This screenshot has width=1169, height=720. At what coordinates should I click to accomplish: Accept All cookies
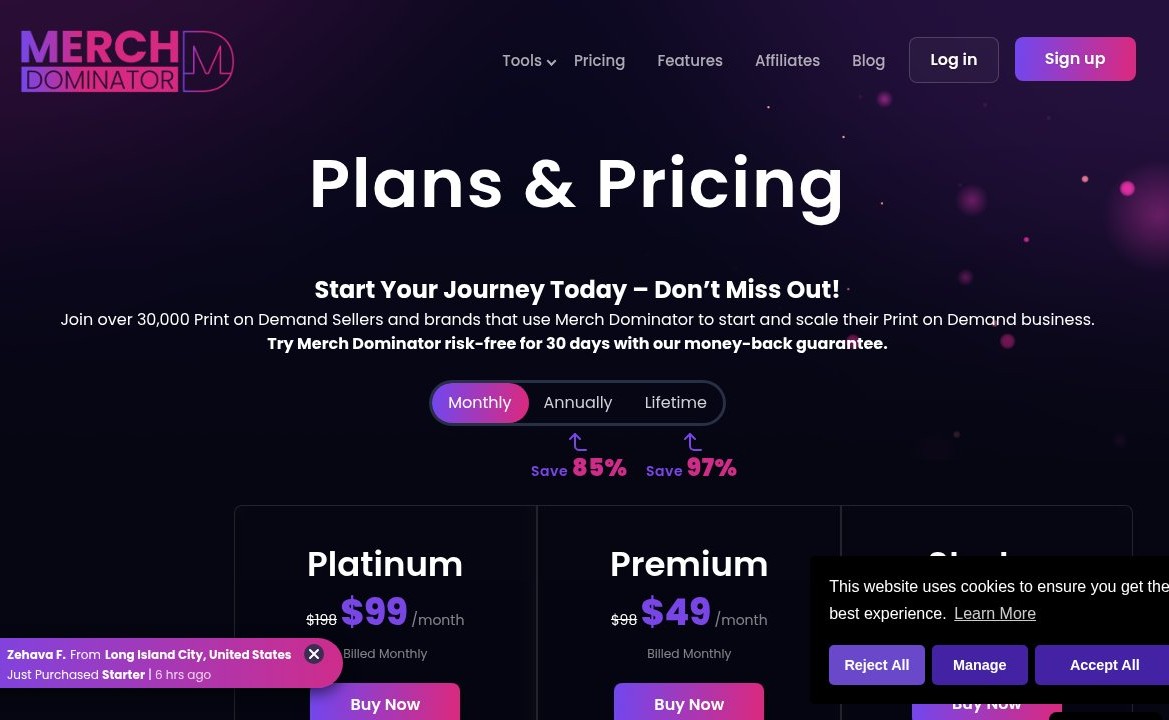point(1102,665)
